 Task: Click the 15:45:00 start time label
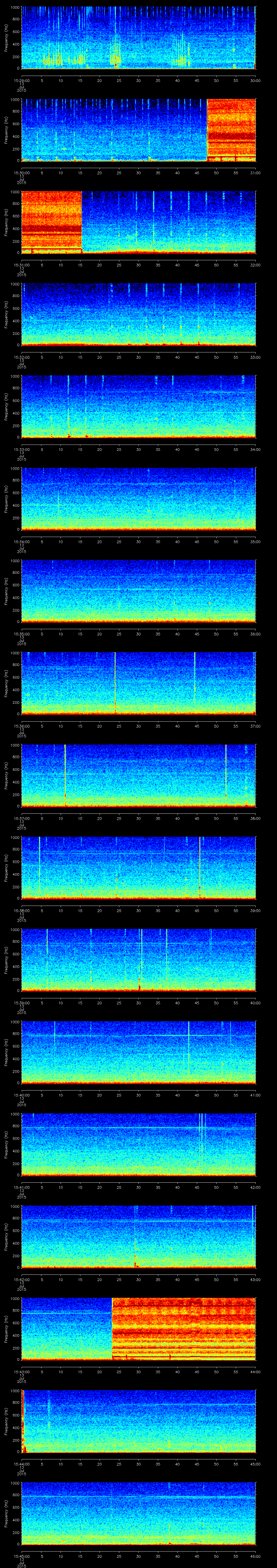(21, 1556)
